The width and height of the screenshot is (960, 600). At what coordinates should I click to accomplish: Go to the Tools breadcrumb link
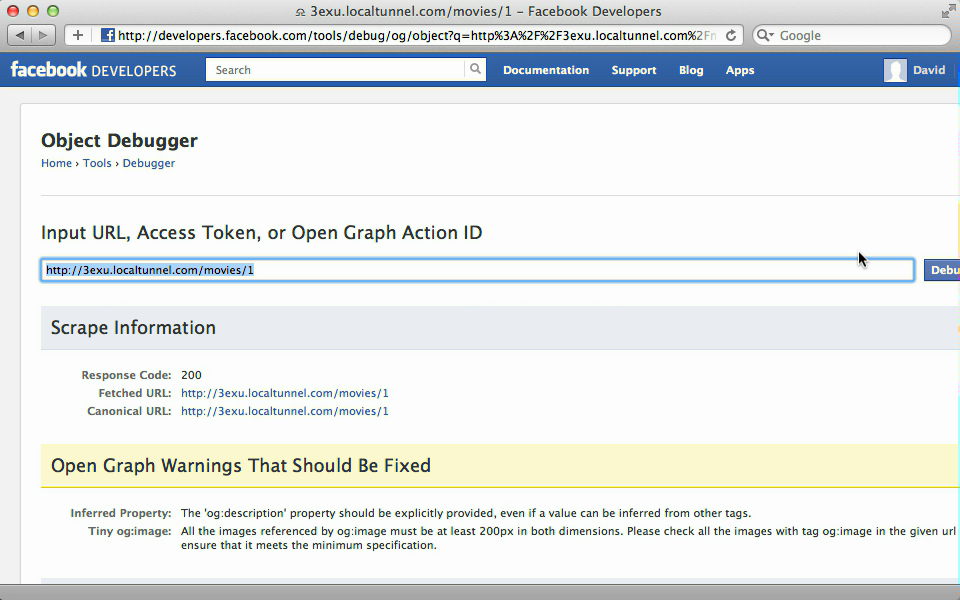97,163
